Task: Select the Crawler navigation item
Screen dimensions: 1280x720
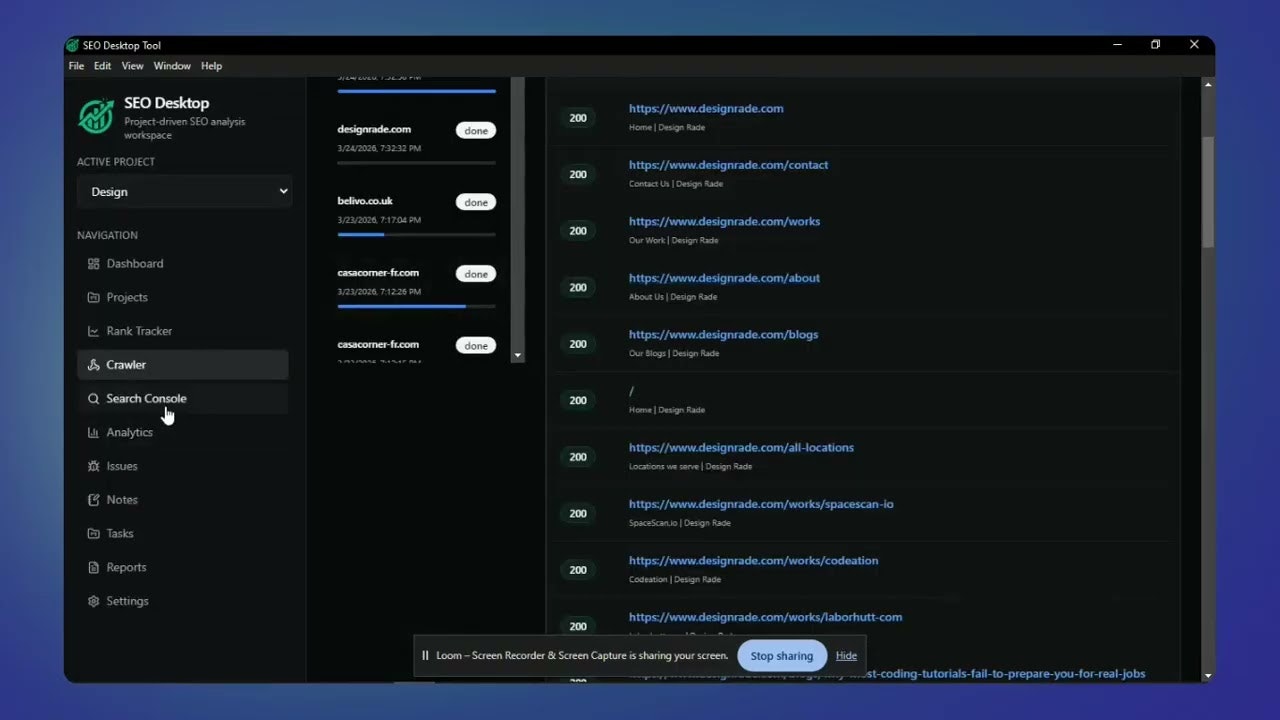Action: [182, 365]
